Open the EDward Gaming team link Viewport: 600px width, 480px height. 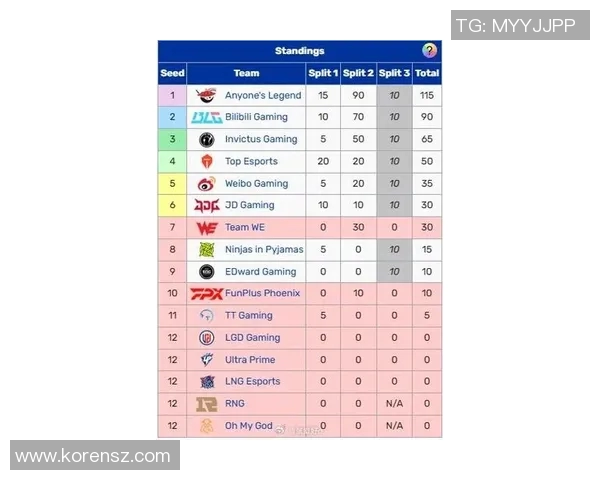click(x=260, y=271)
